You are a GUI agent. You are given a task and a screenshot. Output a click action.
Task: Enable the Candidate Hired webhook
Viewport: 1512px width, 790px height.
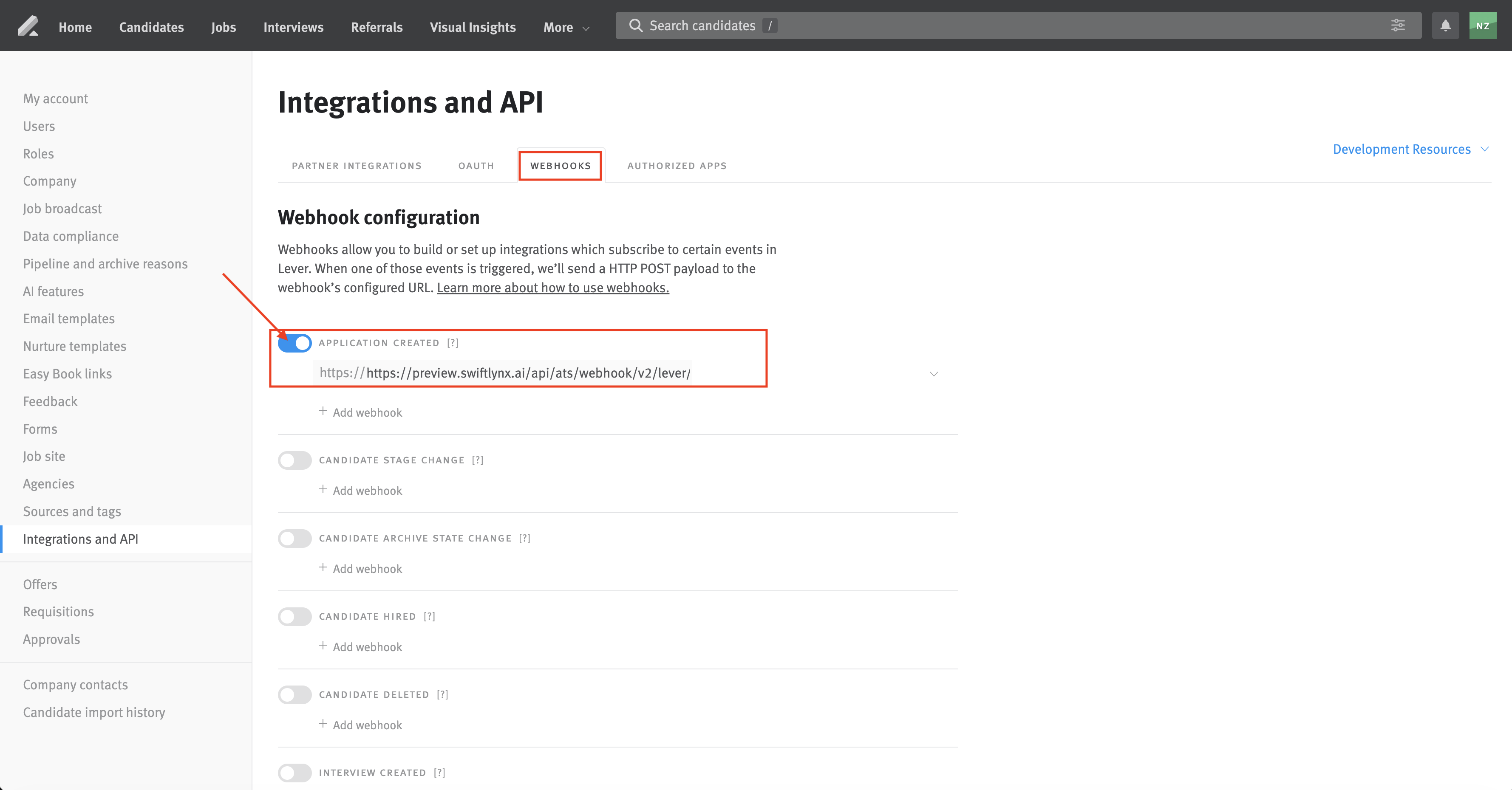coord(294,616)
